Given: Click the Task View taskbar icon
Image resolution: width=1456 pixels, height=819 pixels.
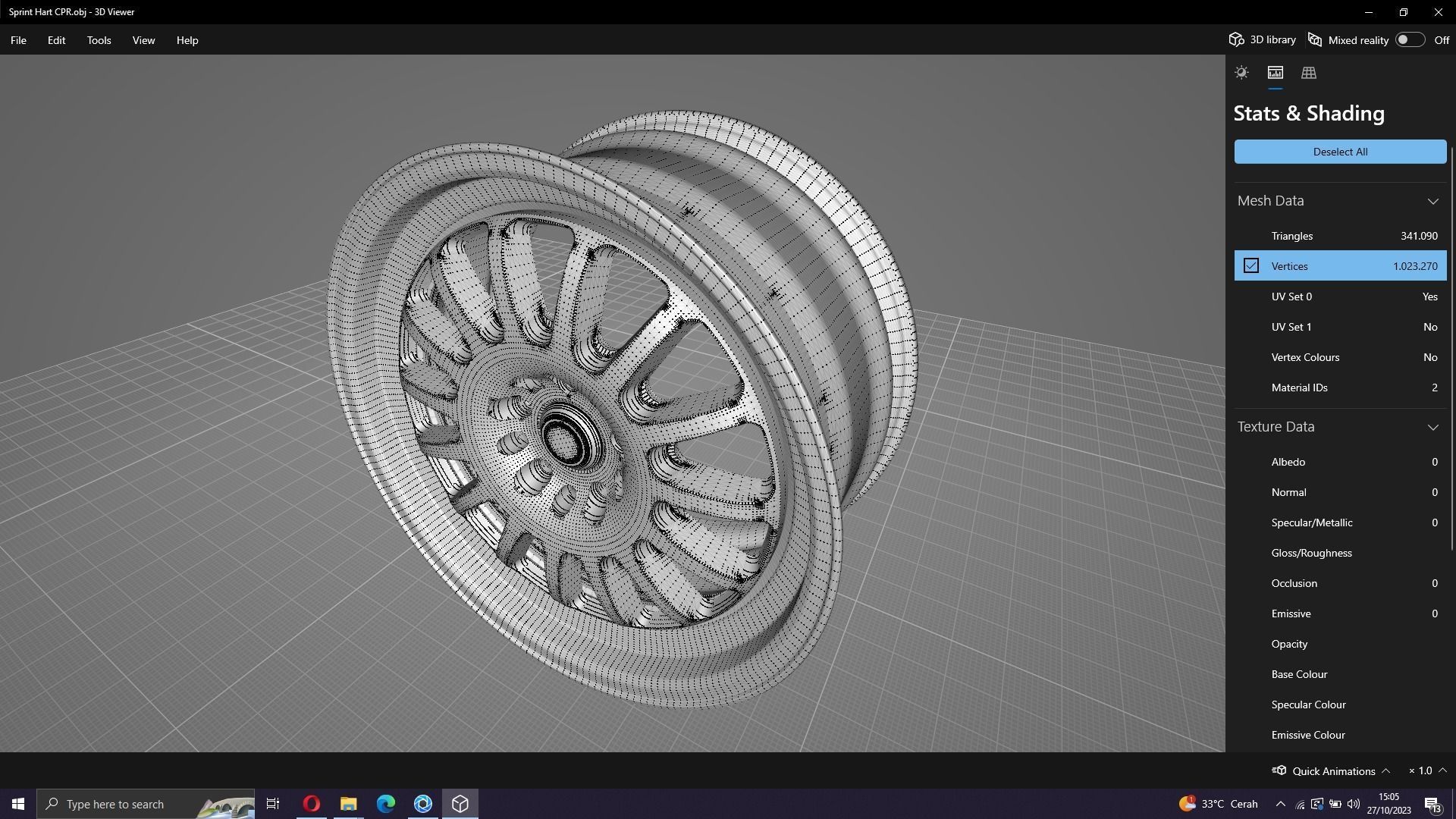Looking at the screenshot, I should pos(273,804).
